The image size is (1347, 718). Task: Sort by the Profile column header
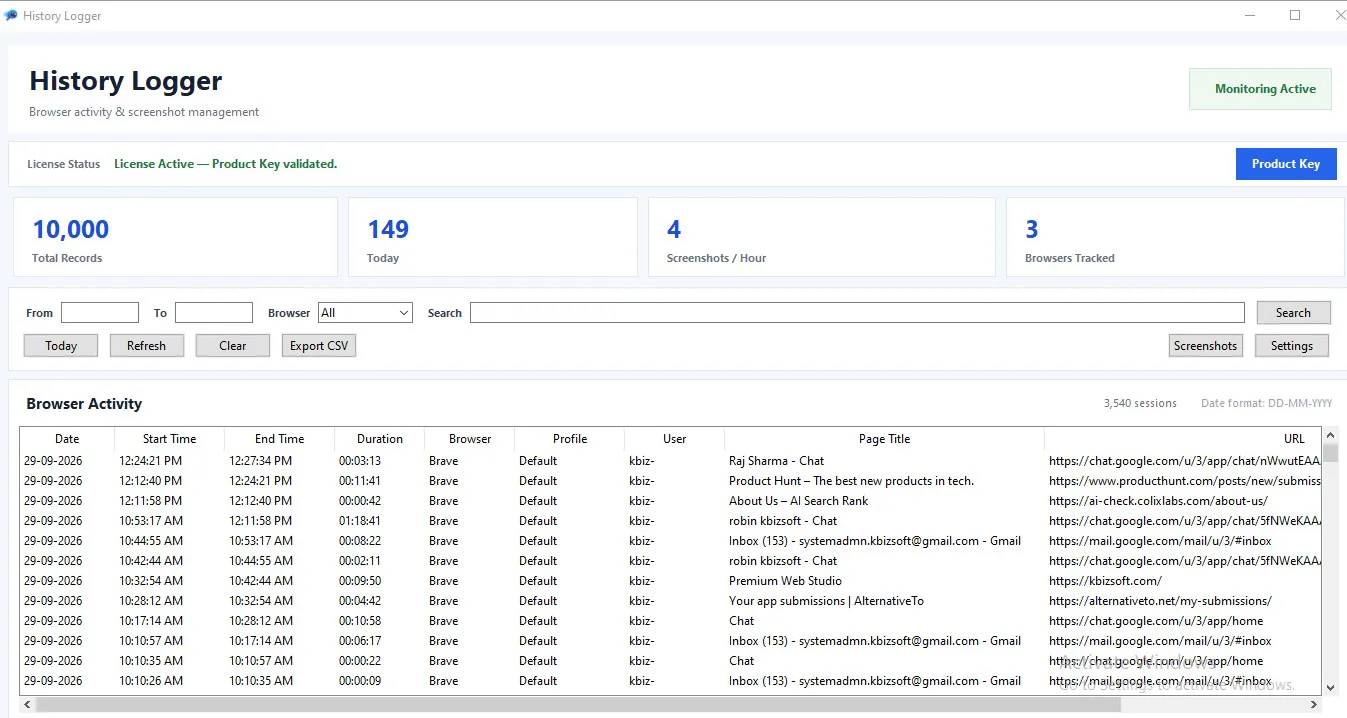click(570, 439)
